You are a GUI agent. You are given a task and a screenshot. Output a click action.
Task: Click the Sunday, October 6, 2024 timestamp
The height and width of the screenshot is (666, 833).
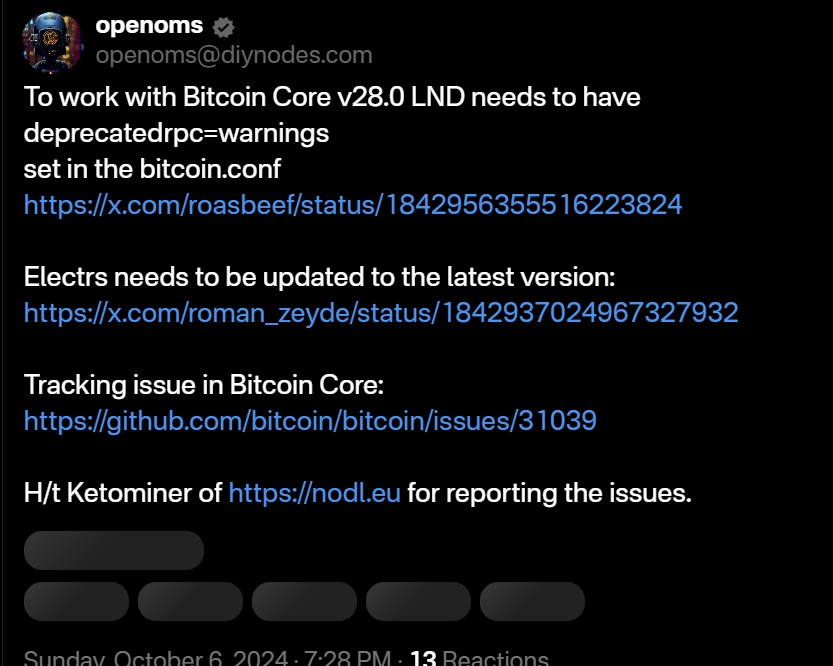(206, 658)
